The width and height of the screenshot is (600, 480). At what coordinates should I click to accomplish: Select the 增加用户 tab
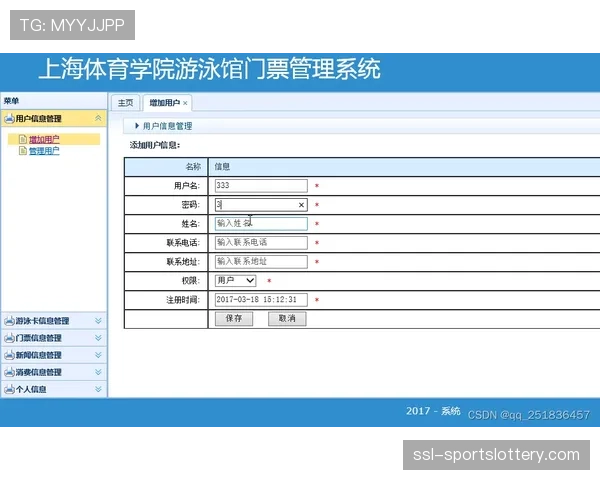165,103
